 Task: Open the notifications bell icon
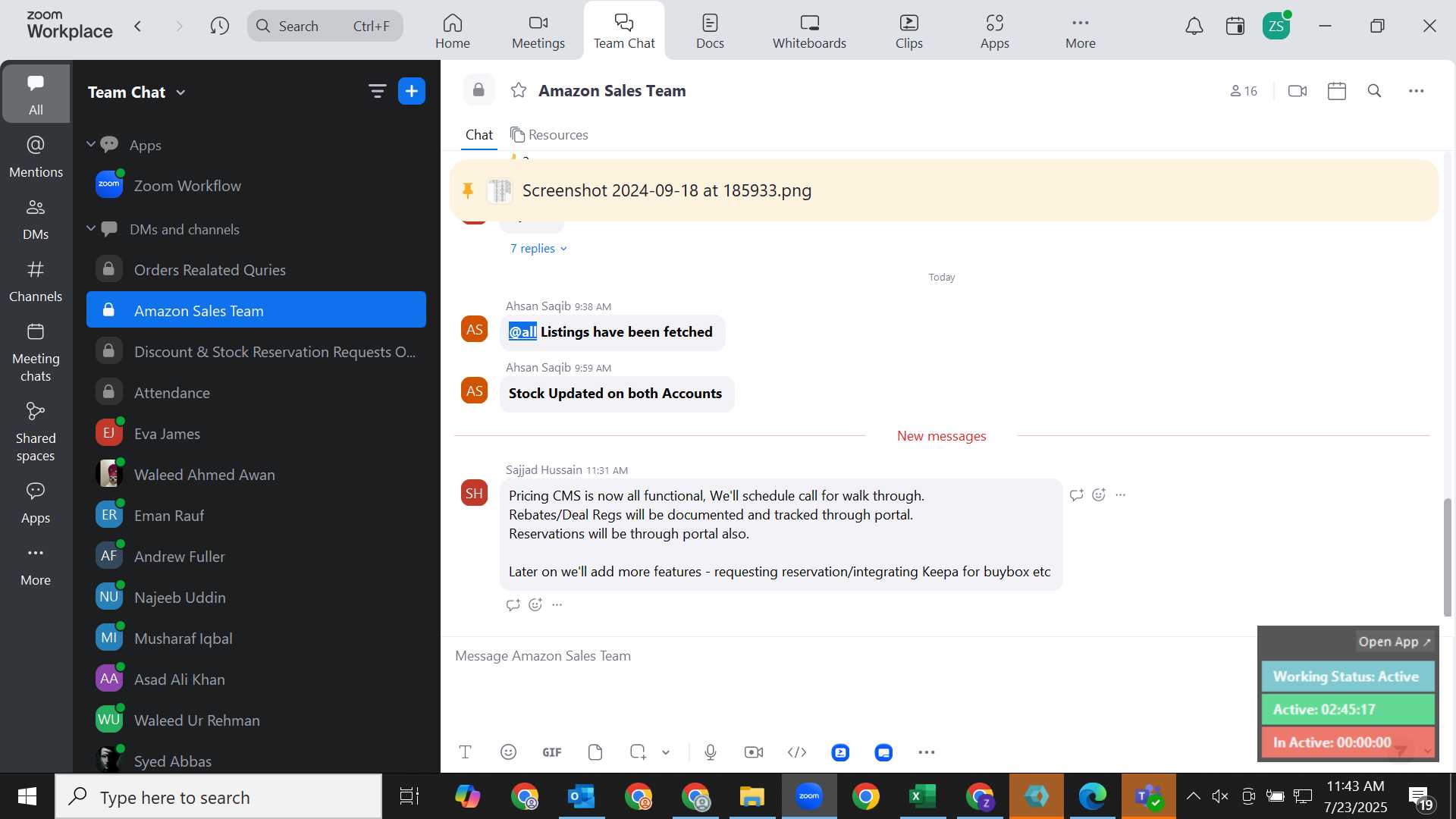1194,27
